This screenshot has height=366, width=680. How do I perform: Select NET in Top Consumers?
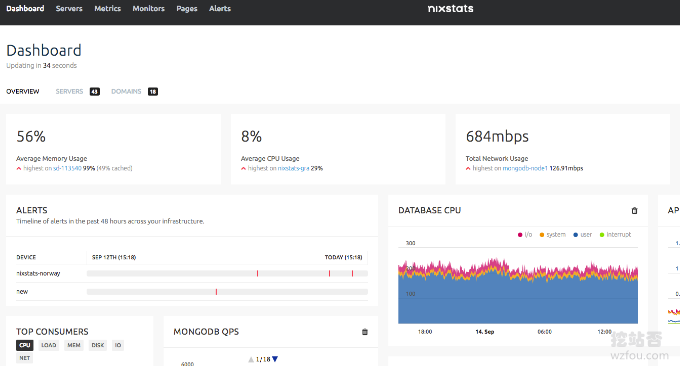[x=25, y=358]
